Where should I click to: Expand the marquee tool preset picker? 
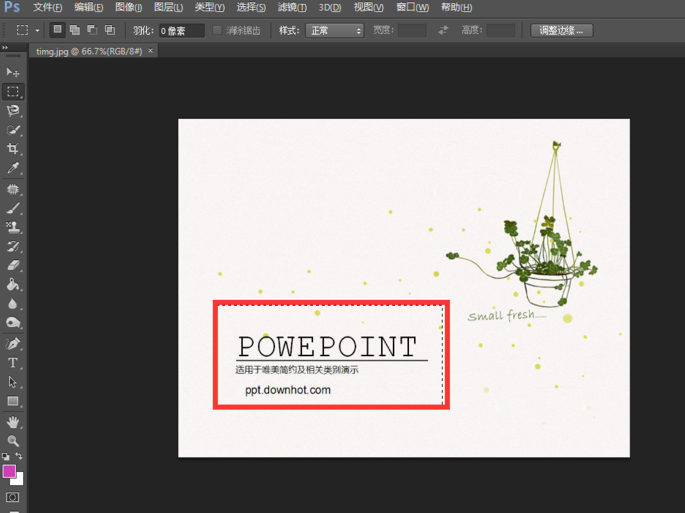coord(37,31)
